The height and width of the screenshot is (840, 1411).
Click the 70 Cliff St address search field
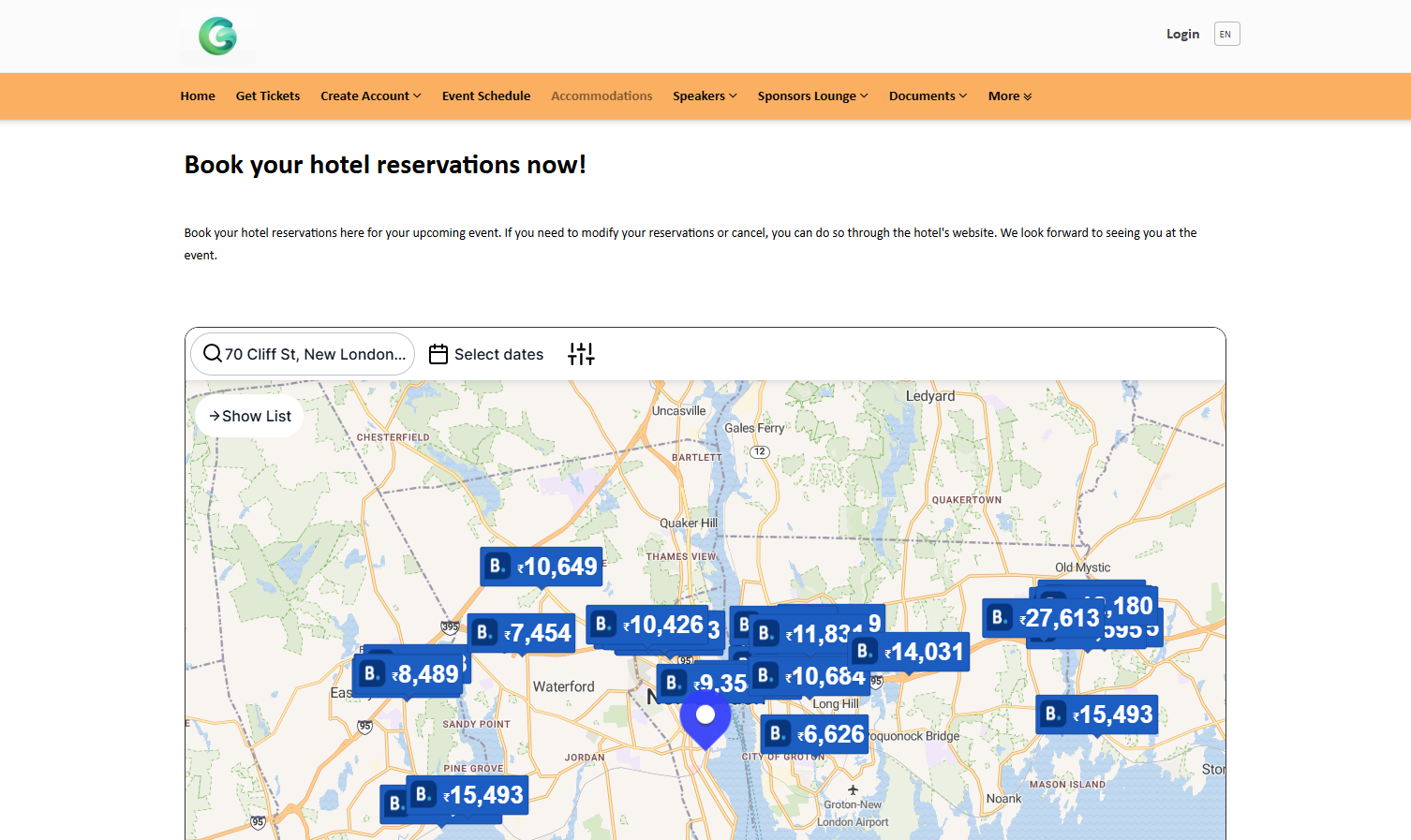tap(314, 354)
